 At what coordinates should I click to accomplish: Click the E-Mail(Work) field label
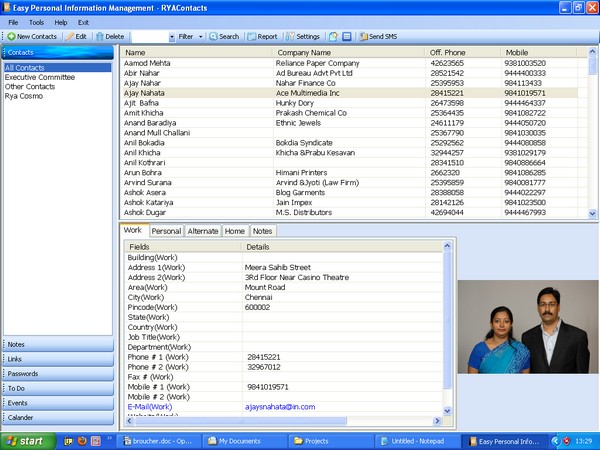150,407
